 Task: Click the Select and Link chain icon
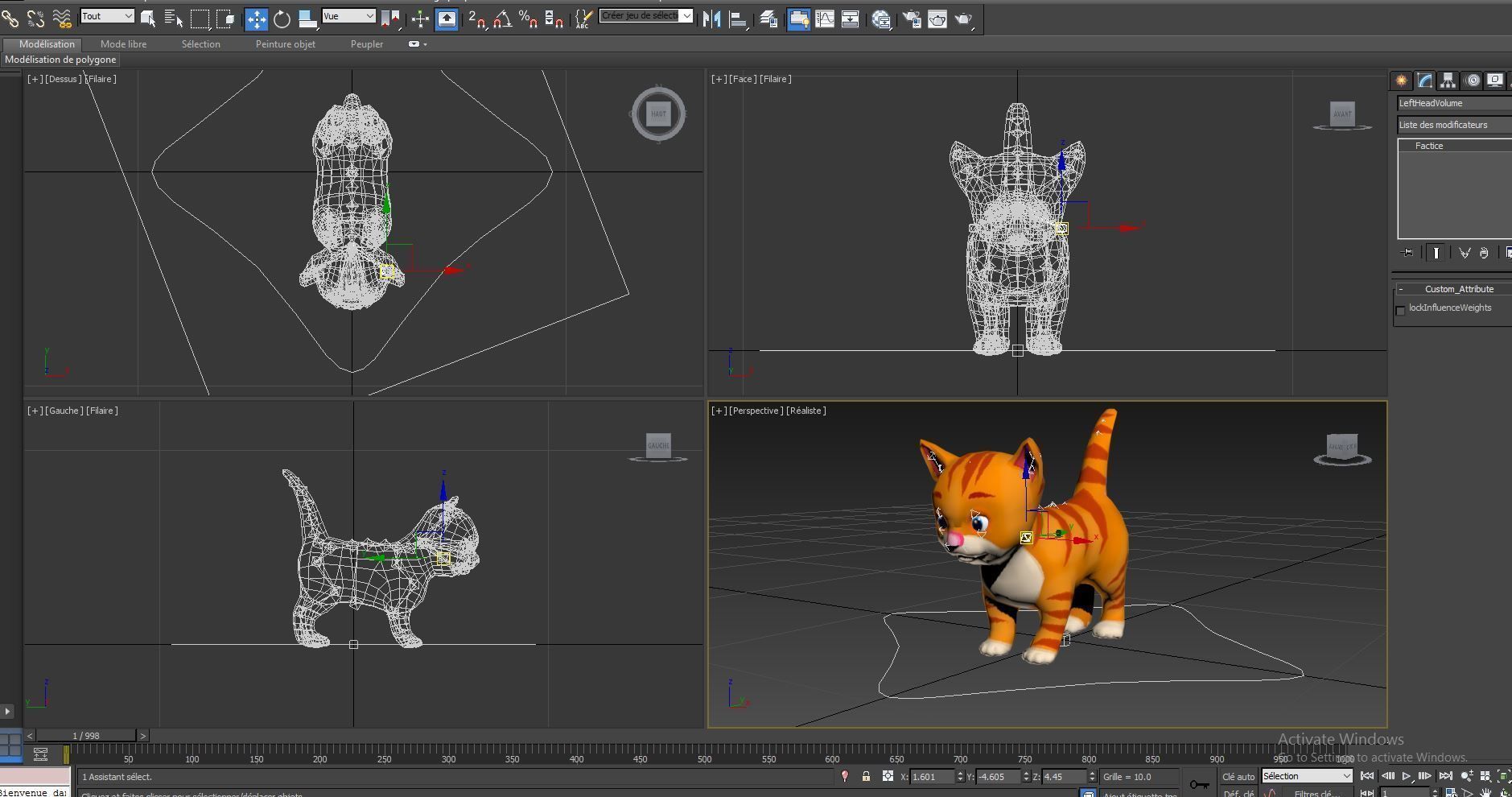[10, 18]
